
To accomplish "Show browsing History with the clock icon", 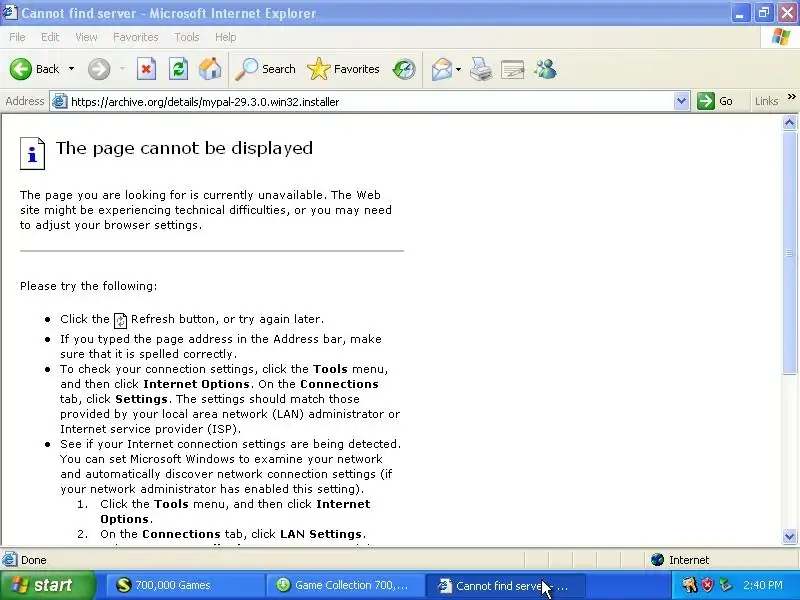I will pyautogui.click(x=404, y=69).
